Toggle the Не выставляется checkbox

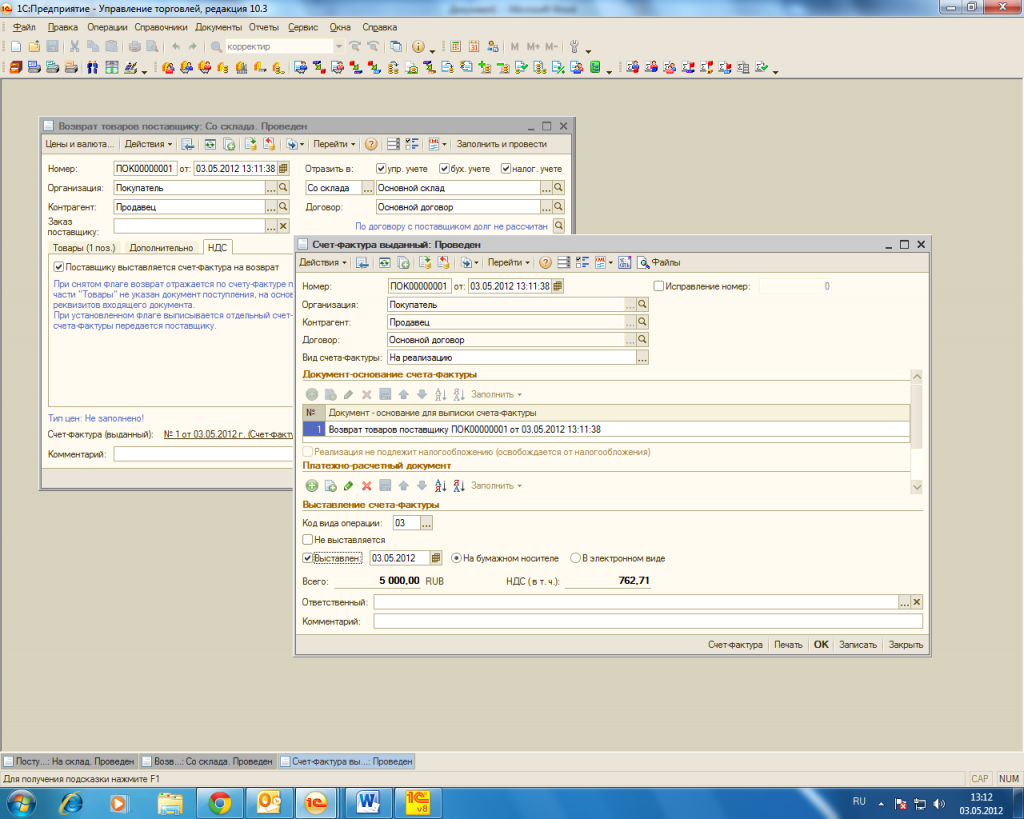click(x=308, y=540)
